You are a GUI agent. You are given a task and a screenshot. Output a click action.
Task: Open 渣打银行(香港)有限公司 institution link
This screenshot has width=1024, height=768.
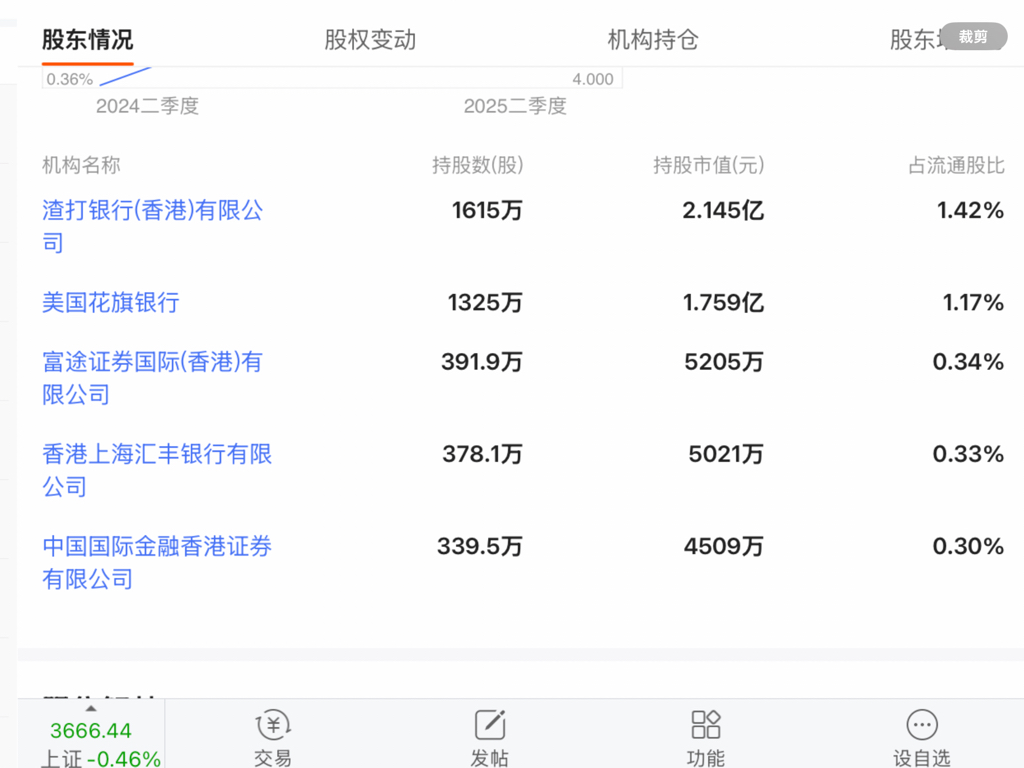pyautogui.click(x=153, y=227)
